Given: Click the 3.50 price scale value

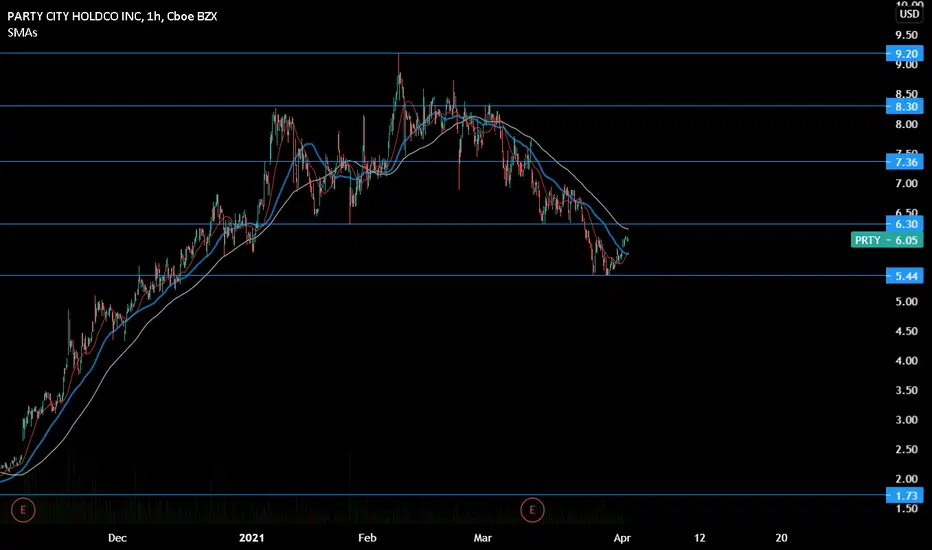Looking at the screenshot, I should point(906,390).
